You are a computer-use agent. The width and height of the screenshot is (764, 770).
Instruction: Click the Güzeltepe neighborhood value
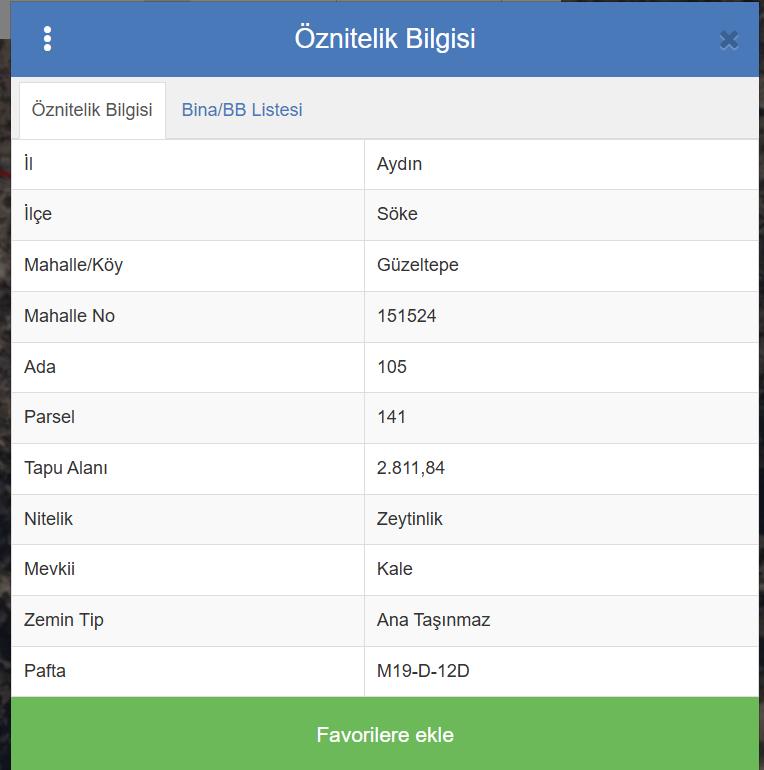418,265
